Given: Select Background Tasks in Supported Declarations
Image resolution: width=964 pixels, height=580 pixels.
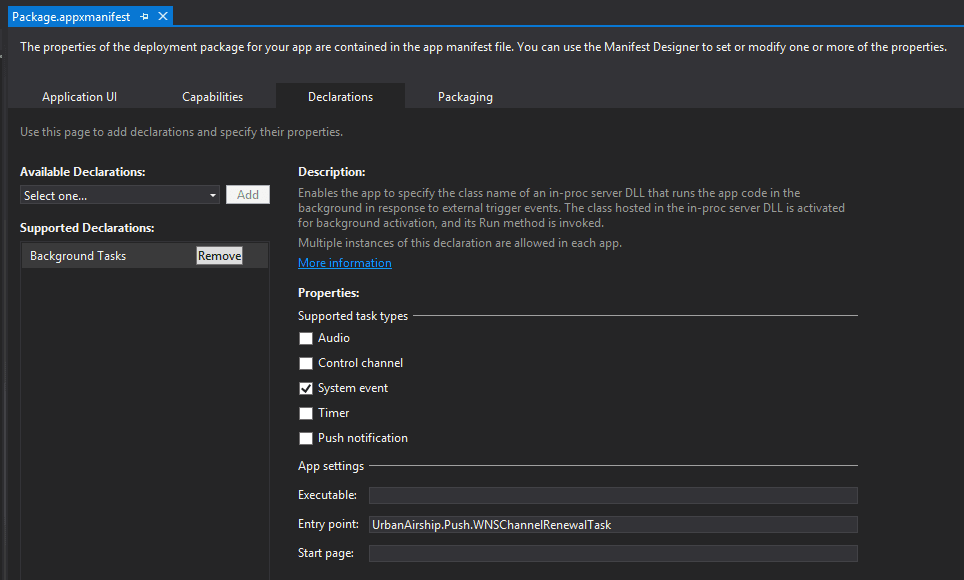Looking at the screenshot, I should point(78,256).
